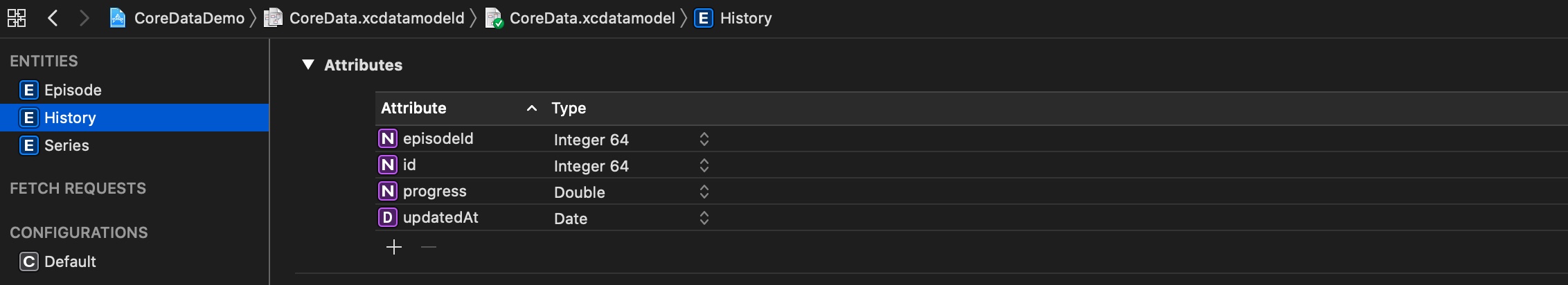The height and width of the screenshot is (285, 1568).
Task: Open type dropdown for progress attribute
Action: pyautogui.click(x=704, y=192)
